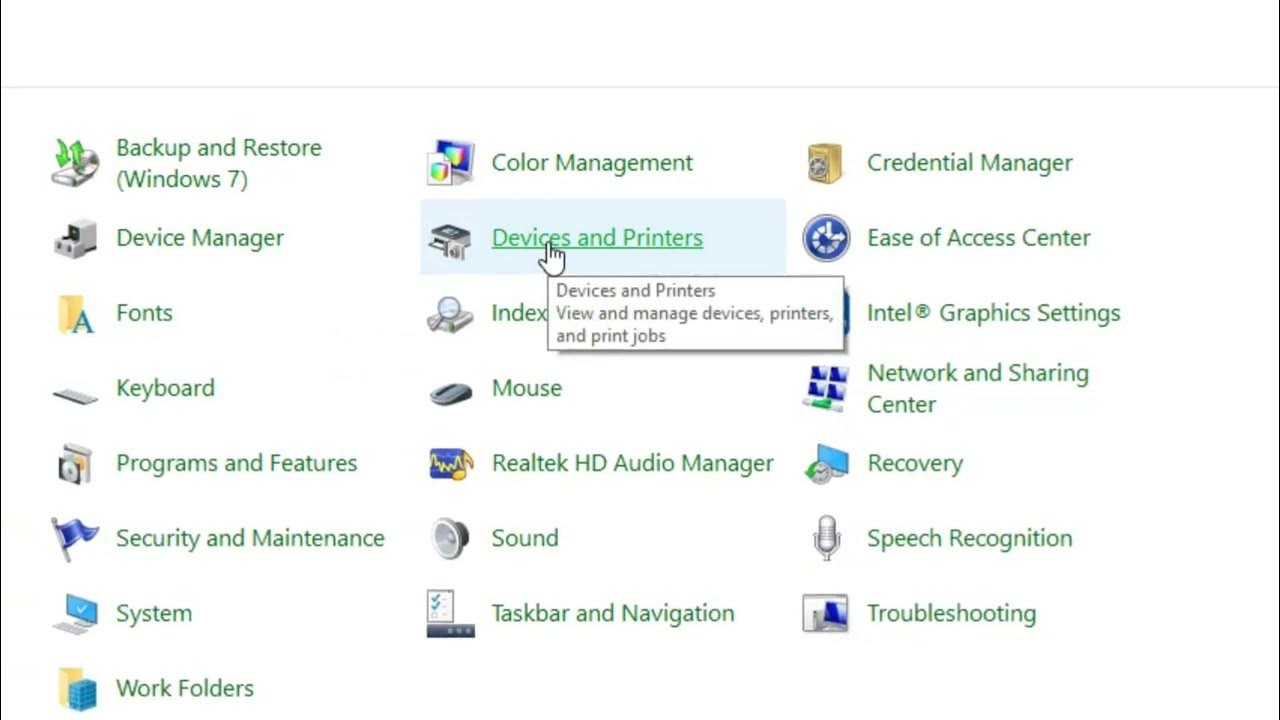Click the Recovery icon
The height and width of the screenshot is (720, 1280).
pos(826,463)
